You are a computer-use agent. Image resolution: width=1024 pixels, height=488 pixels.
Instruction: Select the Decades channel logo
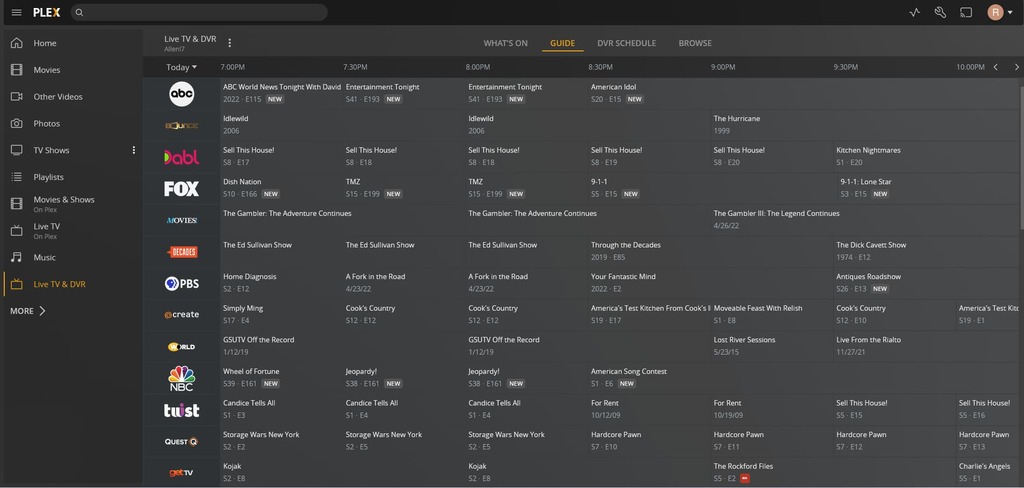(x=182, y=252)
